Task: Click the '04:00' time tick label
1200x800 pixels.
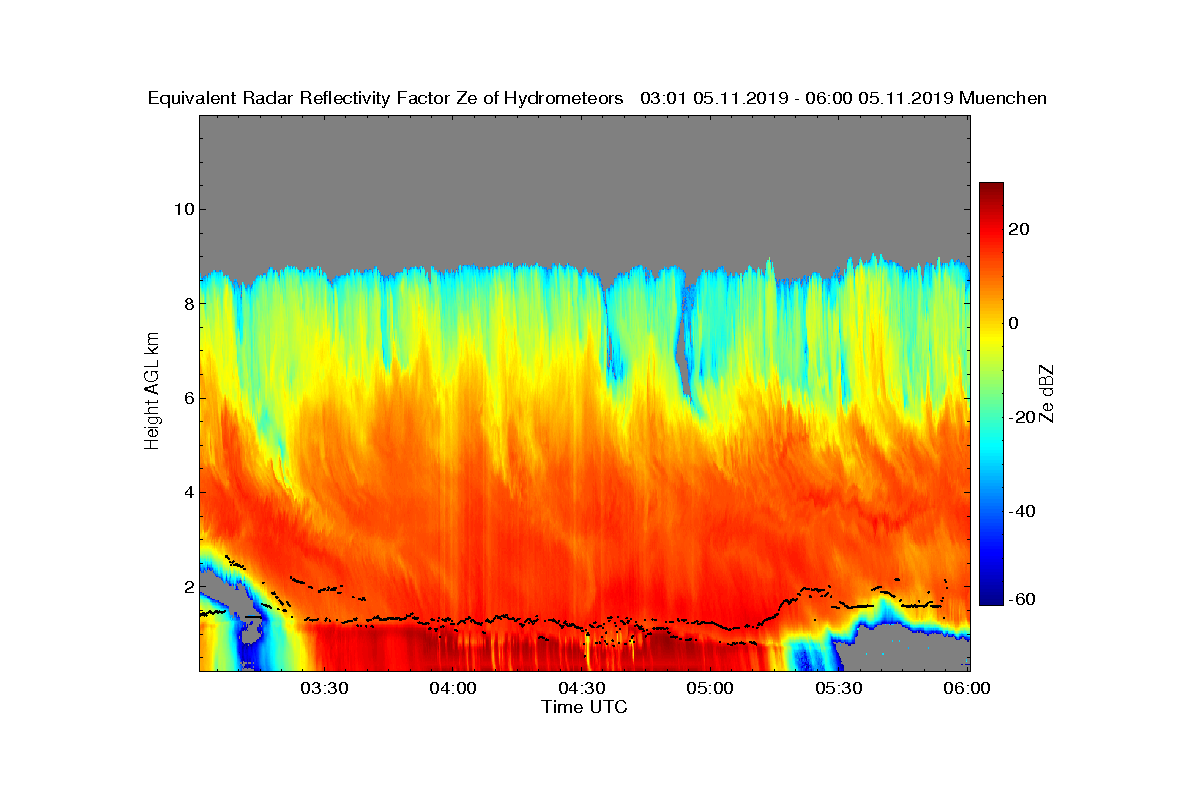Action: coord(454,688)
